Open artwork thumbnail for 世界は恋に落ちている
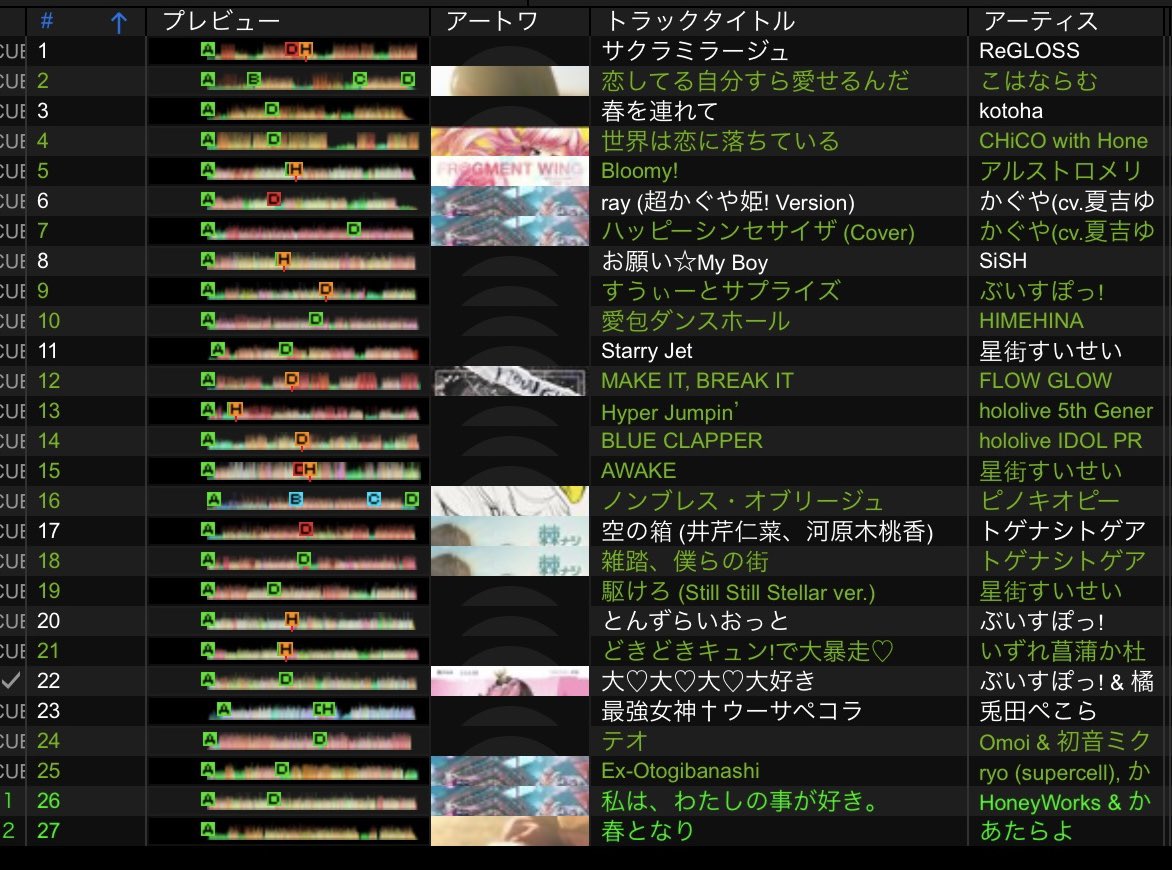 [x=510, y=141]
